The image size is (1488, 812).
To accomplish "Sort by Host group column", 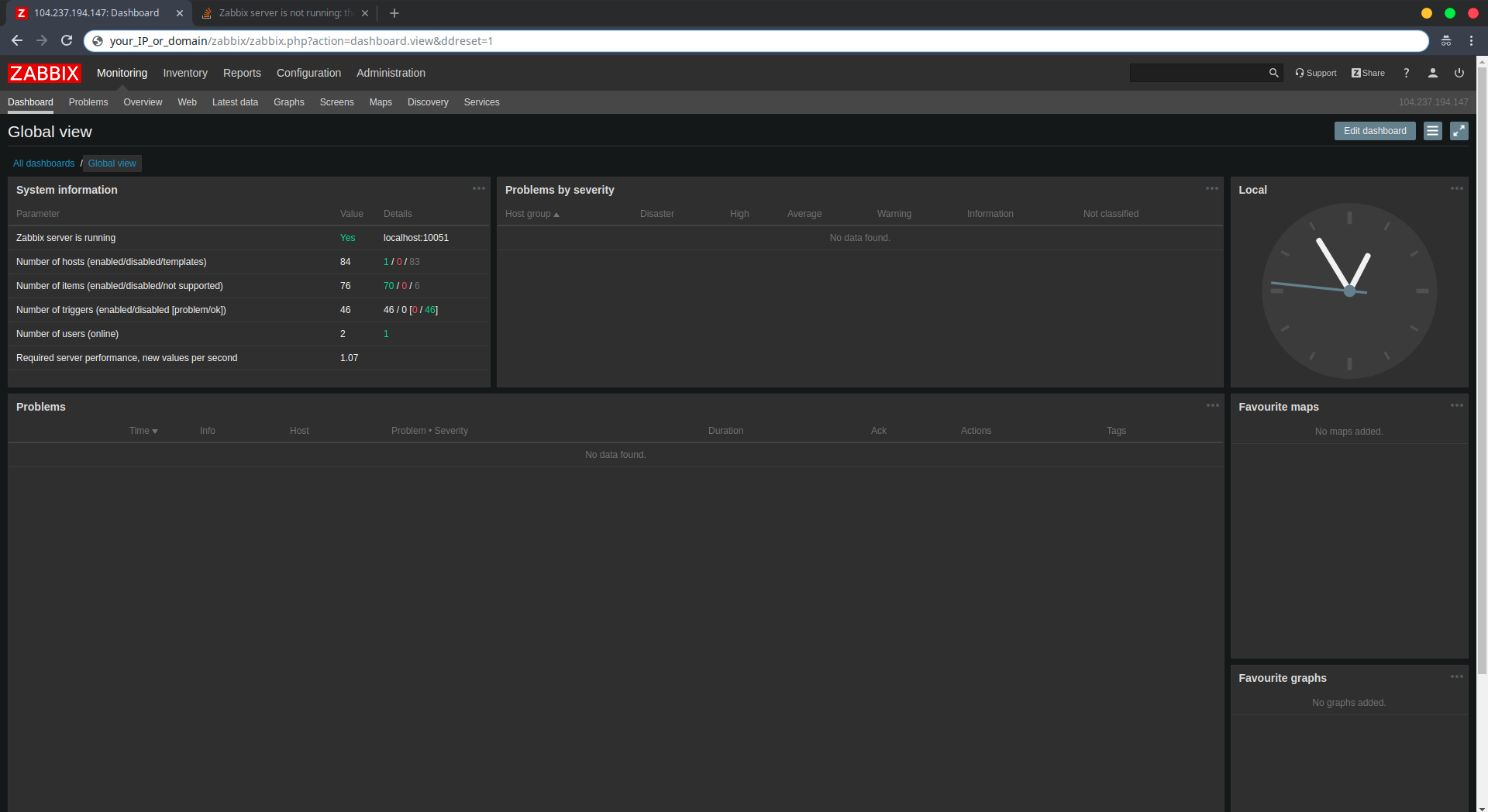I will click(532, 214).
